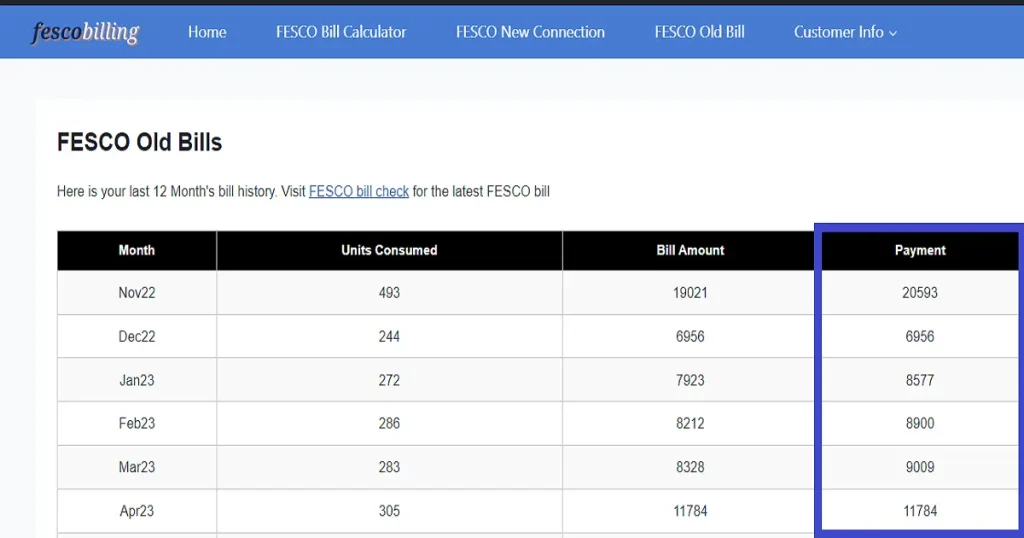Select bill amount 19021
The width and height of the screenshot is (1024, 538).
click(x=690, y=293)
